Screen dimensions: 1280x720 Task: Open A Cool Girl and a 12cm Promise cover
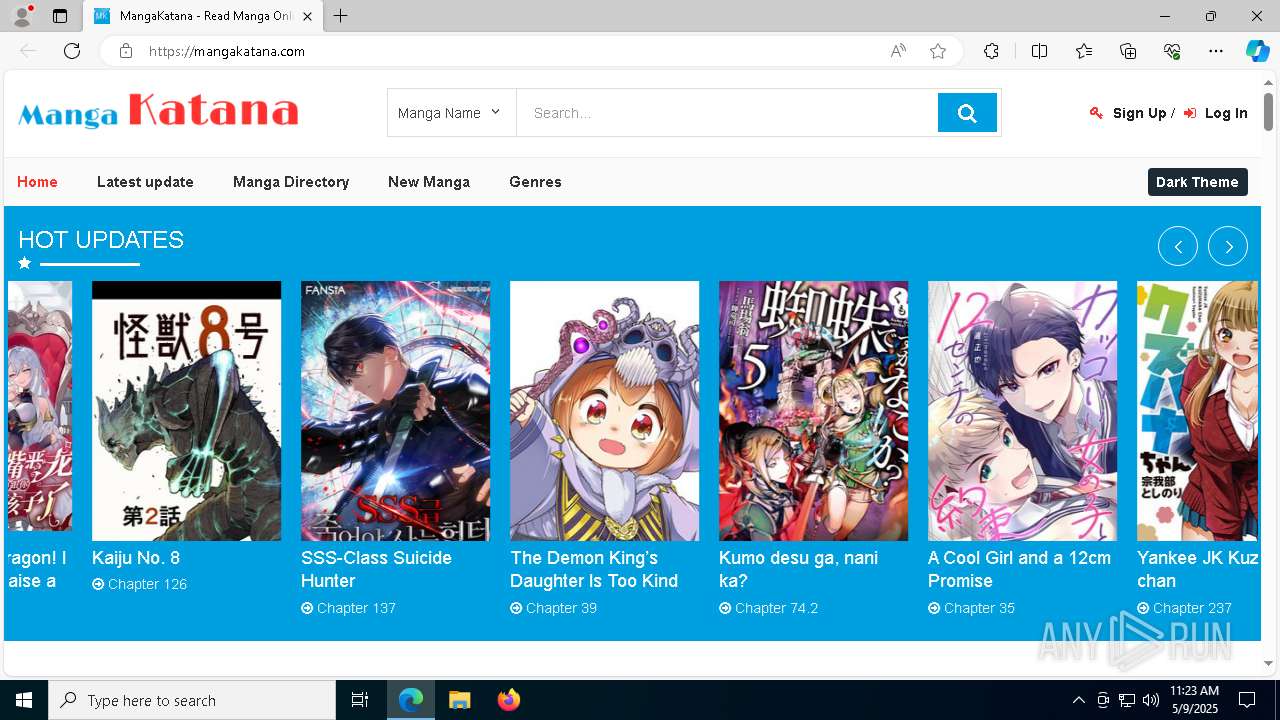pyautogui.click(x=1022, y=411)
